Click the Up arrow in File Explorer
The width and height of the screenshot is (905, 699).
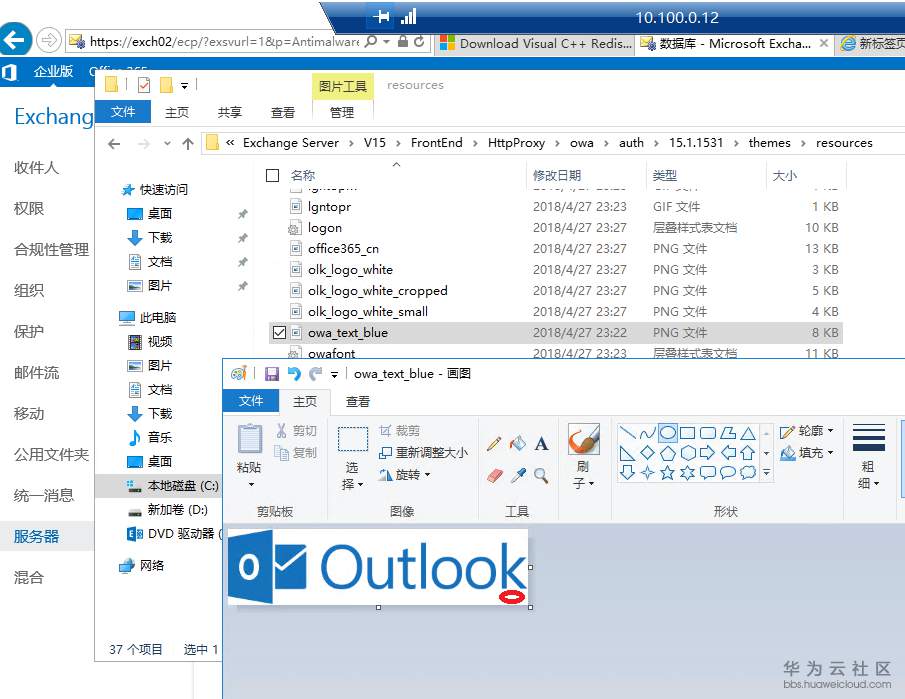click(188, 144)
